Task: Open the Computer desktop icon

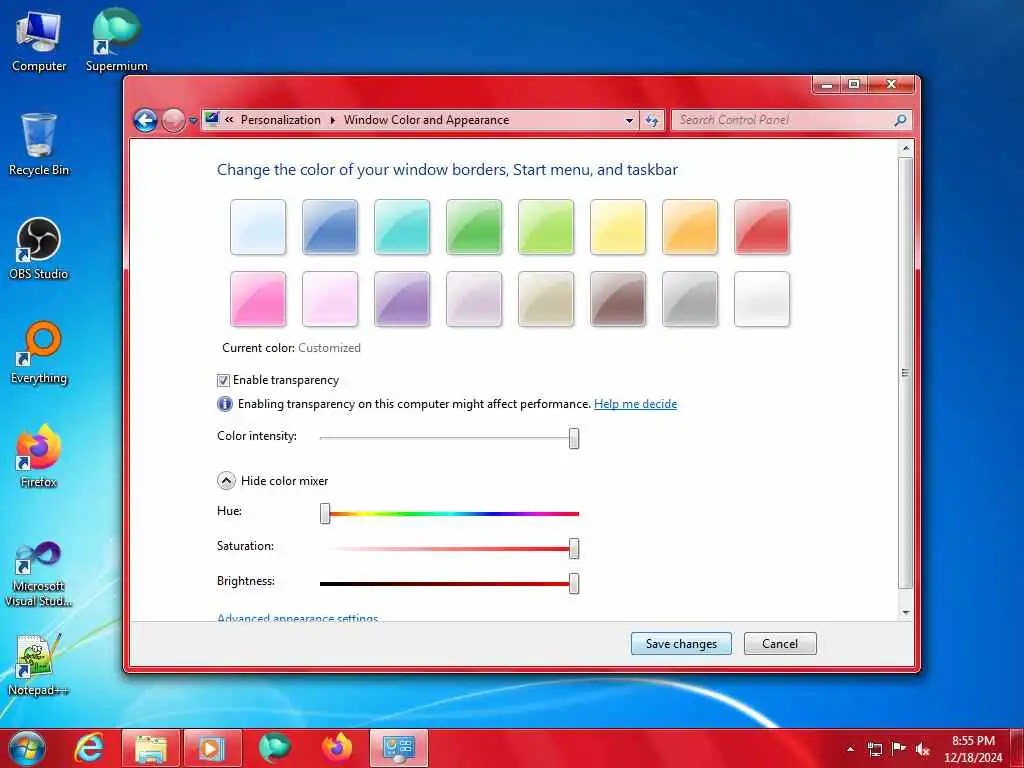Action: 39,41
